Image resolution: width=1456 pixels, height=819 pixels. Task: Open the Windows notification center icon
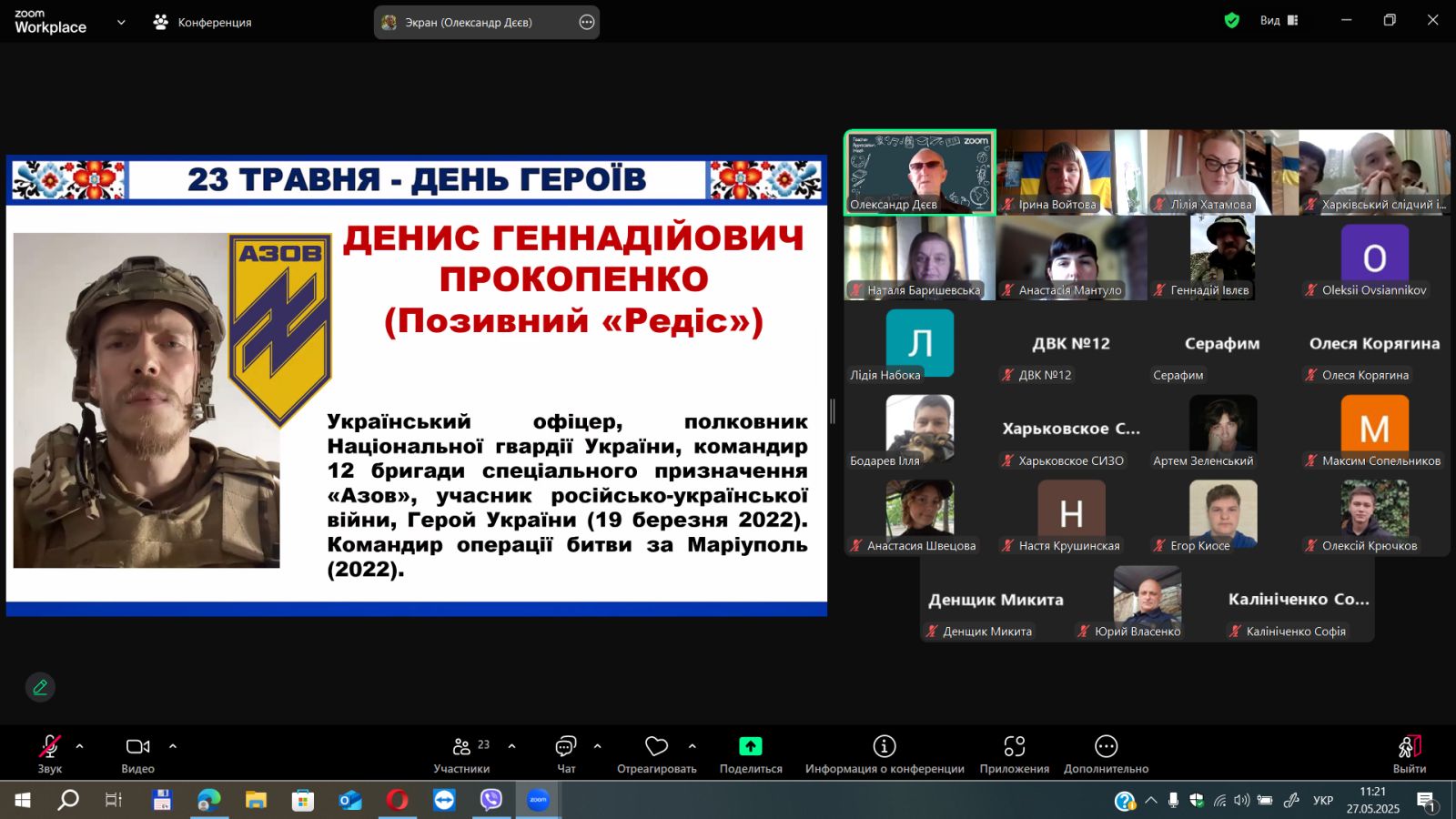point(1426,801)
